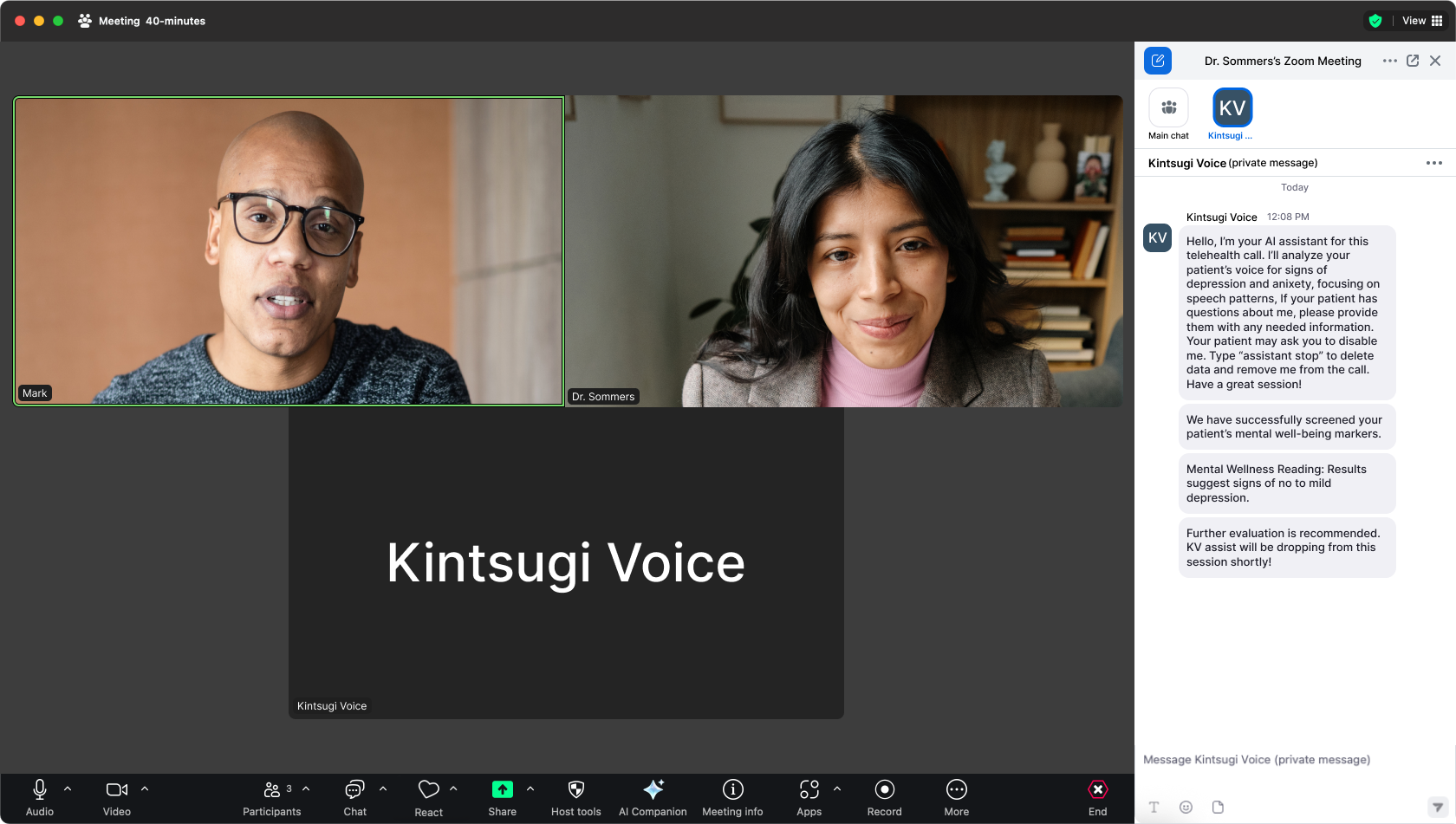Expand the Audio options arrow
The image size is (1456, 824).
pyautogui.click(x=68, y=789)
